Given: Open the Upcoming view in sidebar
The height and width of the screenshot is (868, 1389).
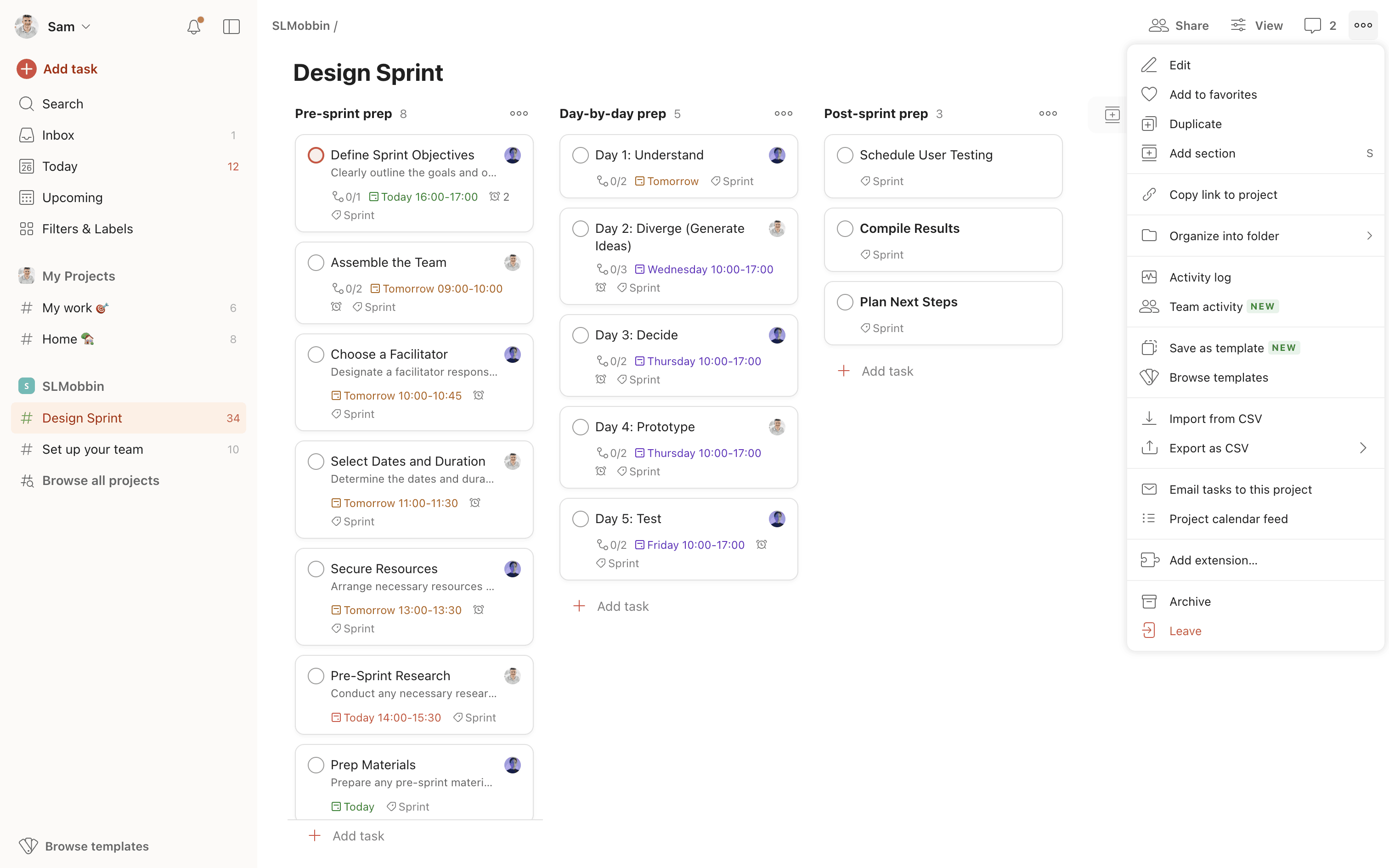Looking at the screenshot, I should click(x=72, y=197).
